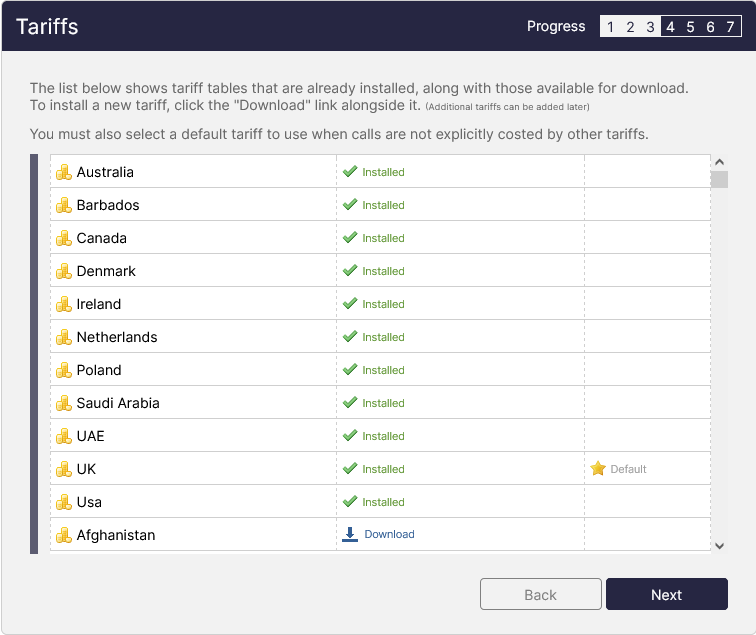The height and width of the screenshot is (635, 756).
Task: Click the download arrow icon for Afghanistan
Action: click(x=350, y=535)
